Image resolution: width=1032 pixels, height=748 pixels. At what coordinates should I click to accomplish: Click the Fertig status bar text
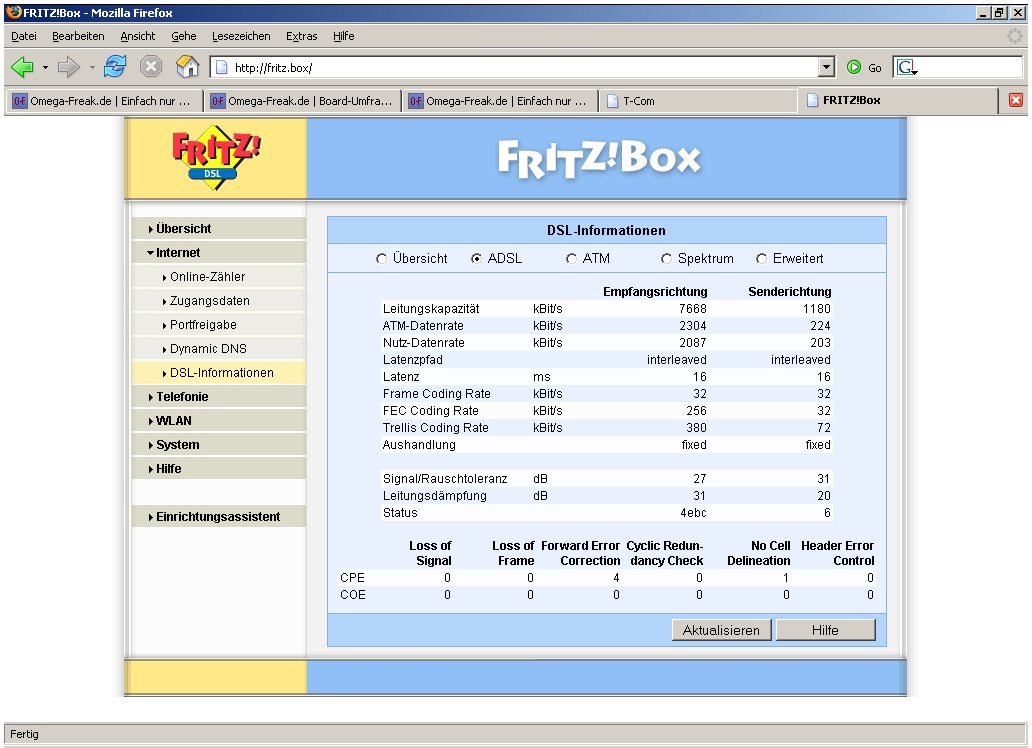(24, 734)
